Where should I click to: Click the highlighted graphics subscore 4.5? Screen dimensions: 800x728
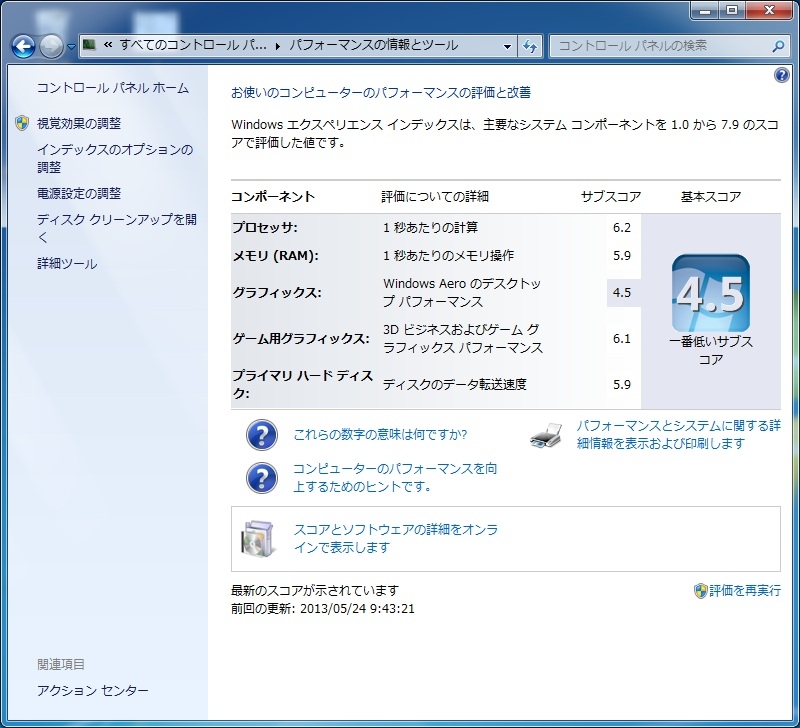[x=621, y=293]
